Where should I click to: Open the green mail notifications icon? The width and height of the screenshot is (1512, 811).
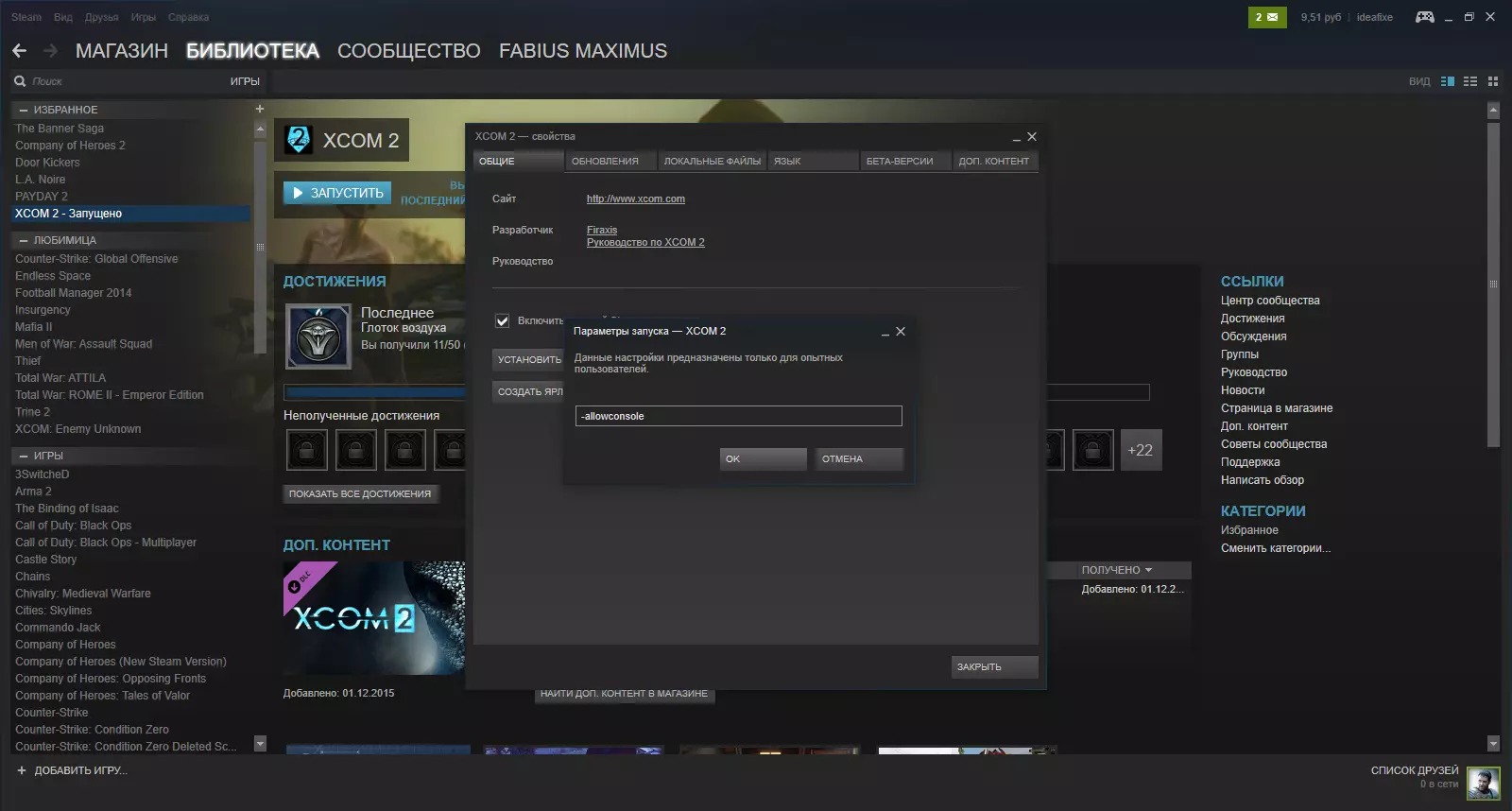click(1266, 17)
